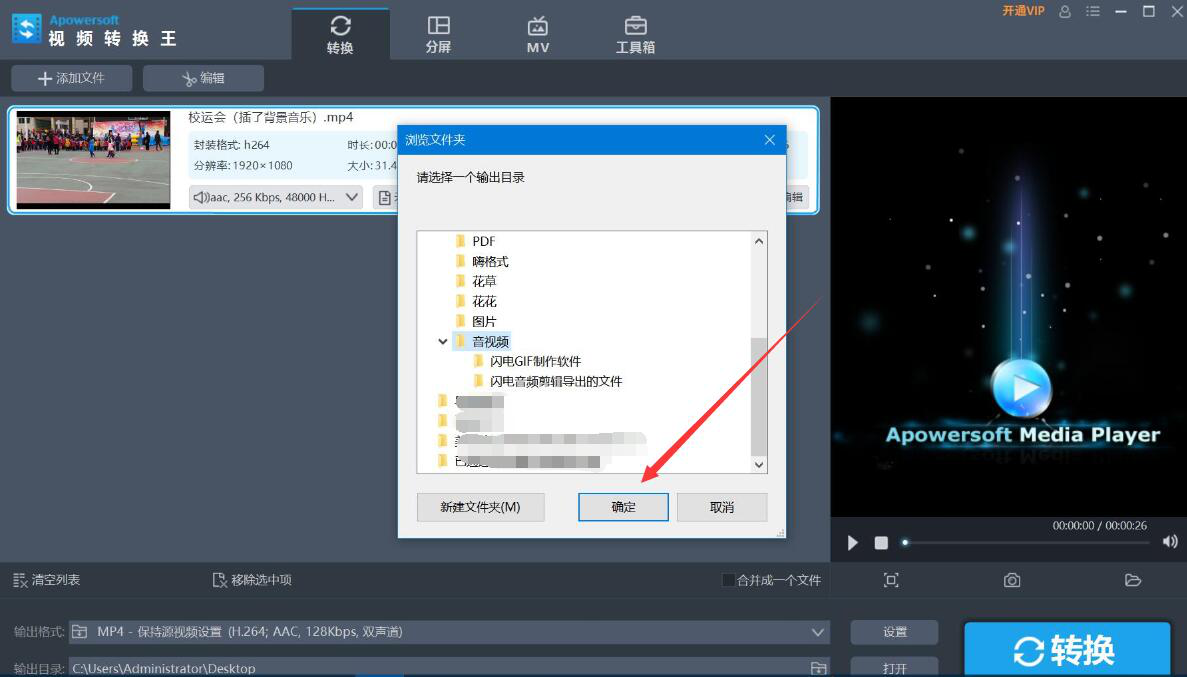Screen dimensions: 1187x677
Task: Open the aac audio track dropdown
Action: click(x=276, y=198)
